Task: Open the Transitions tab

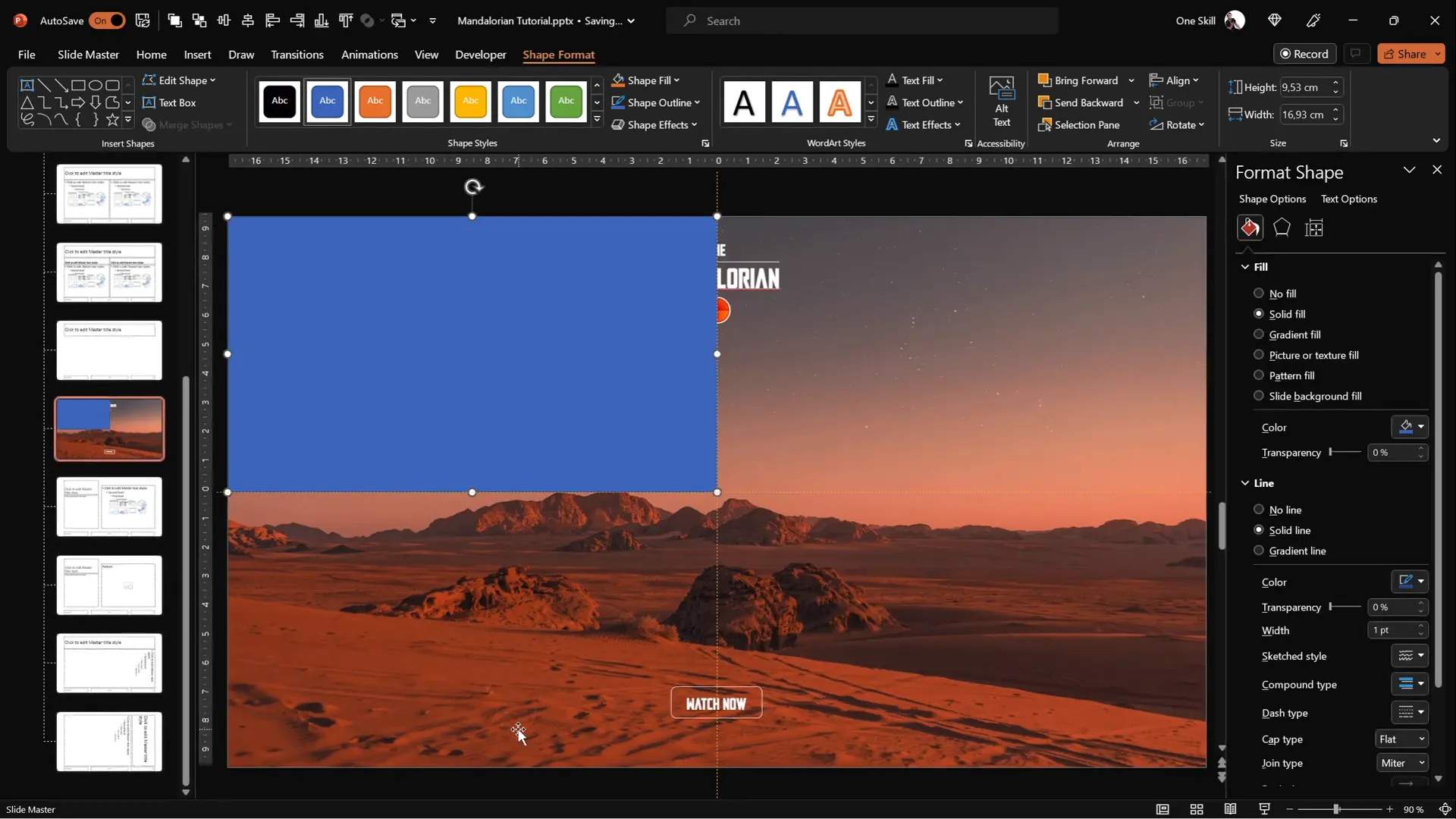Action: (x=297, y=55)
